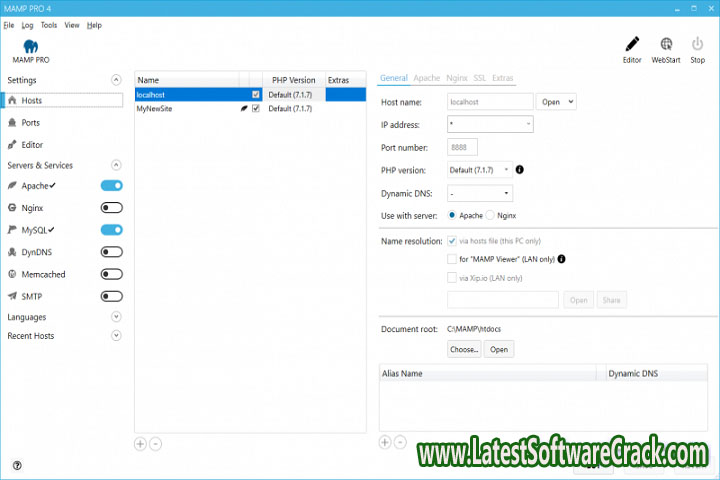Enable the DynDNS switch
This screenshot has width=720, height=480.
pos(112,252)
